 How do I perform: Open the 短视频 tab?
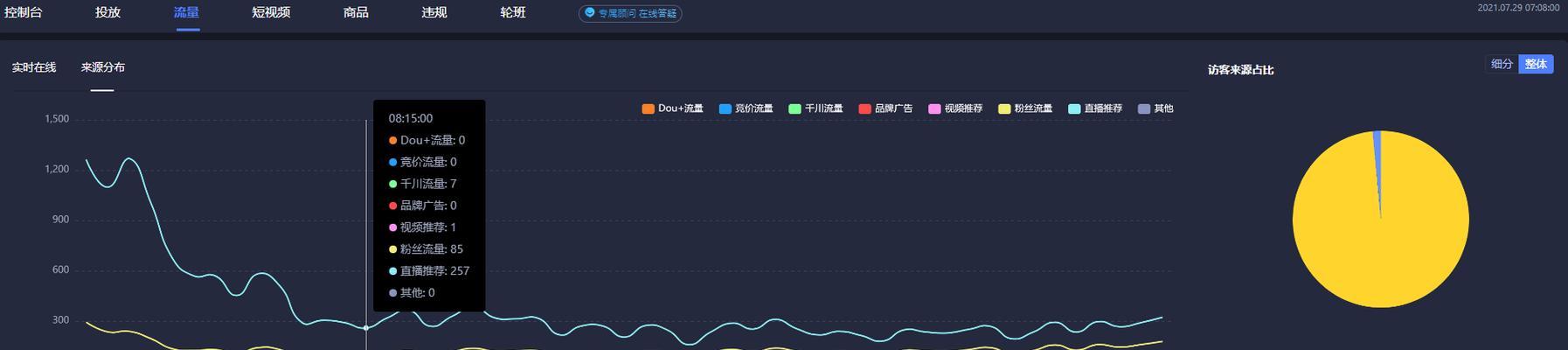[271, 13]
